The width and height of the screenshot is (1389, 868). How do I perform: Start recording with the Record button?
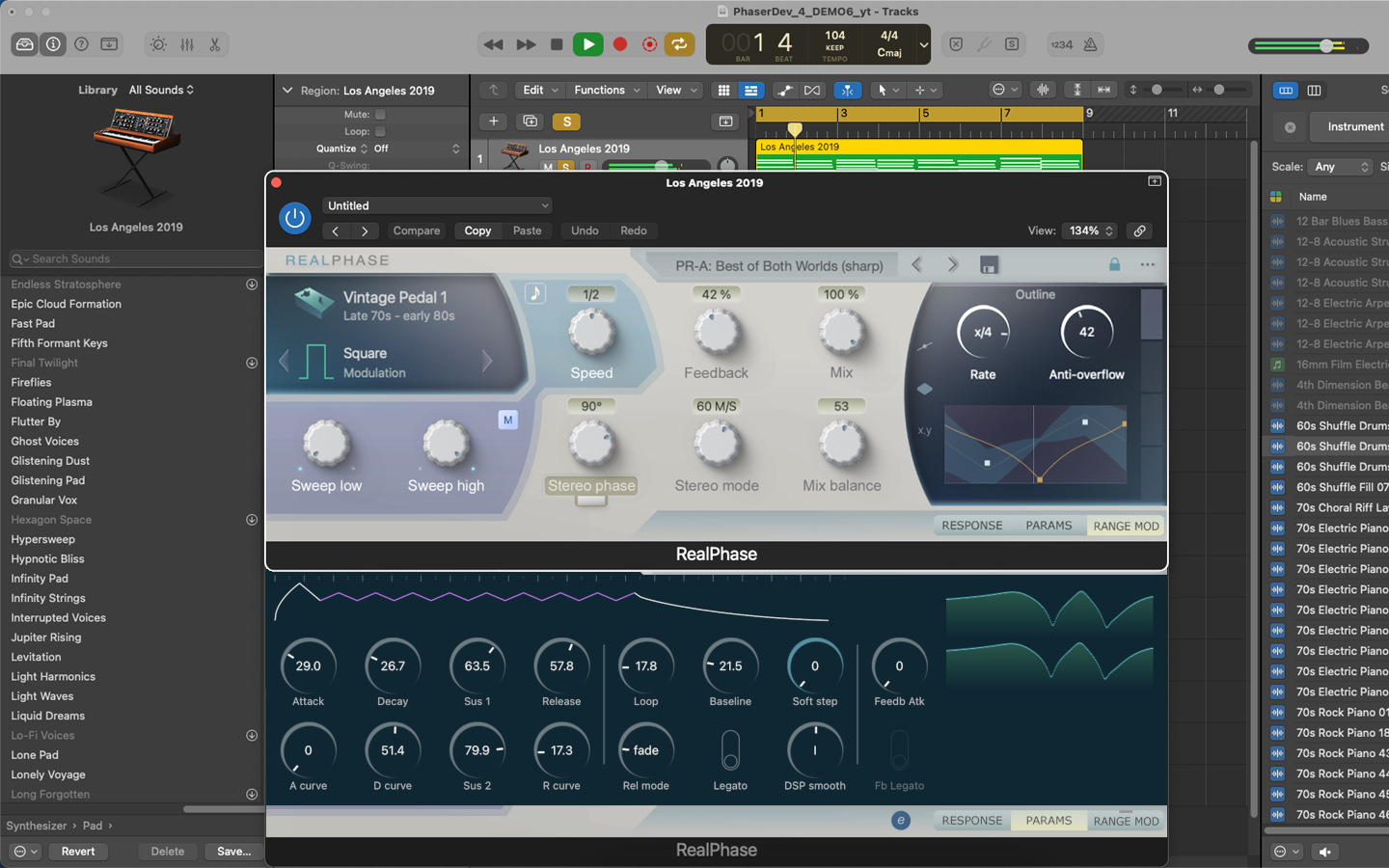coord(620,44)
